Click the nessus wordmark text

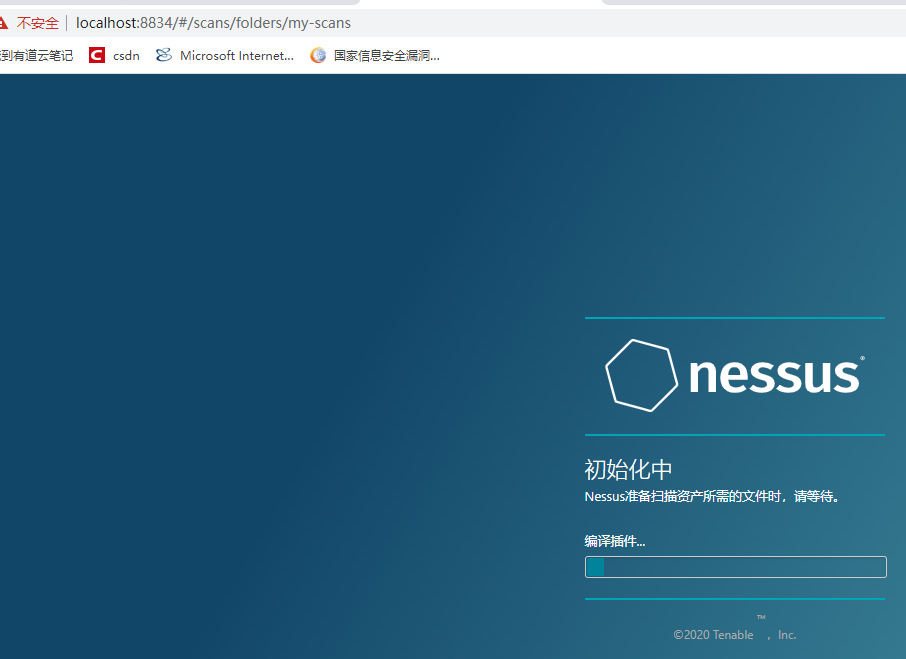click(776, 375)
